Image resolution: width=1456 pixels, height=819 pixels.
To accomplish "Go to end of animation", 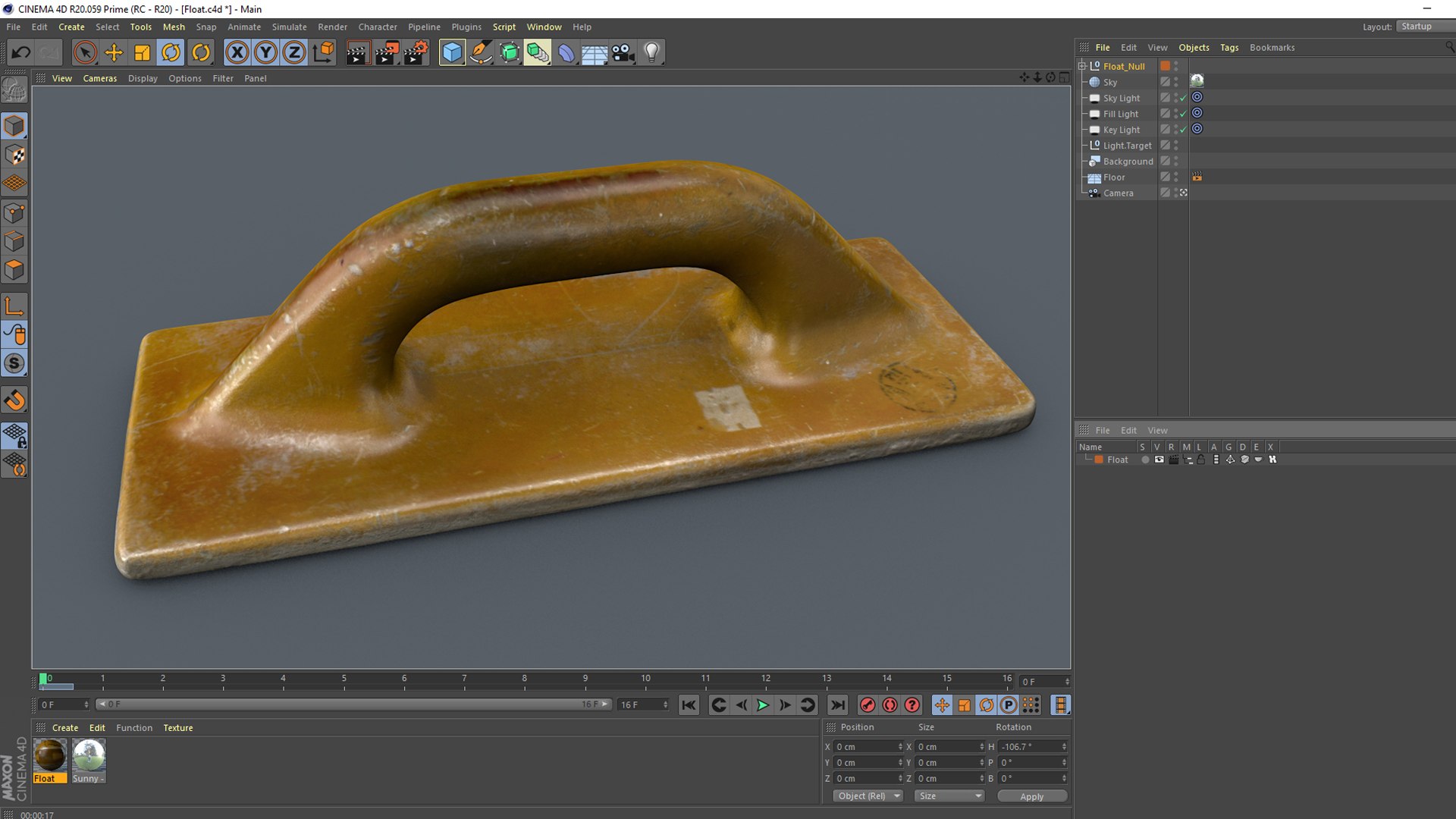I will pos(837,705).
